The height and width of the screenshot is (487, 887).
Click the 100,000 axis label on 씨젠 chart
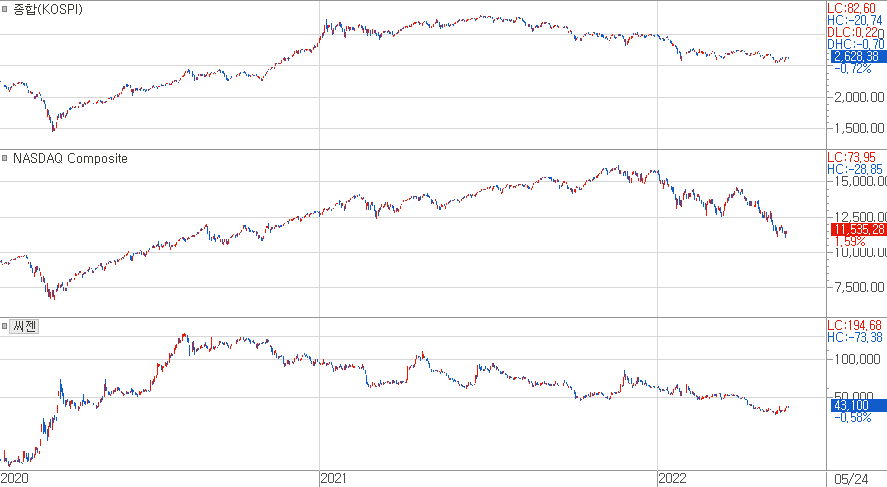tap(858, 359)
